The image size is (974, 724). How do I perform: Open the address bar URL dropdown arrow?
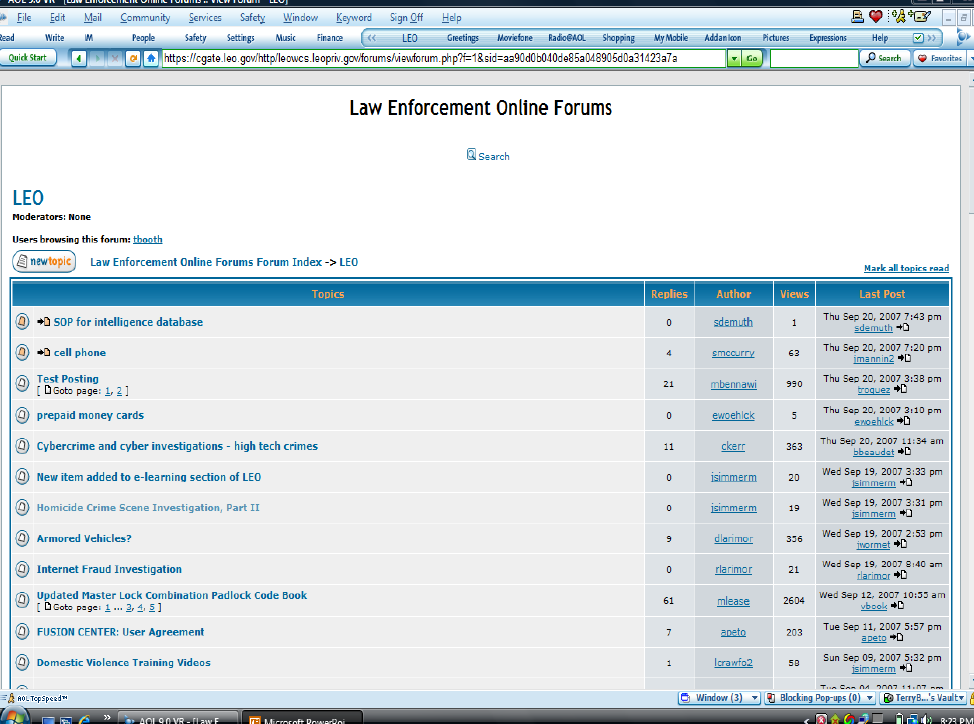(734, 59)
